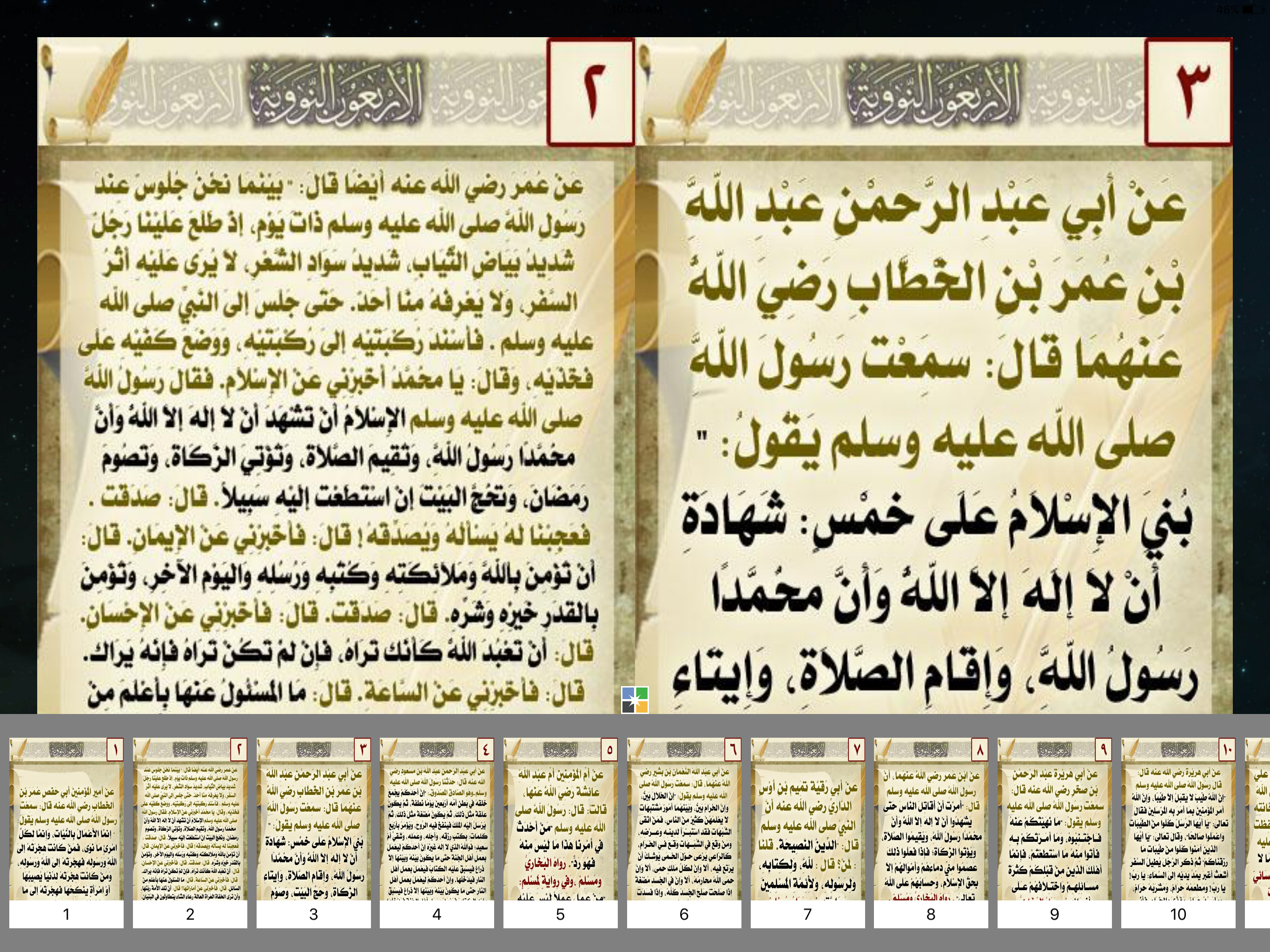The width and height of the screenshot is (1270, 952).
Task: Open thumbnail of hadith page 8
Action: point(931,833)
